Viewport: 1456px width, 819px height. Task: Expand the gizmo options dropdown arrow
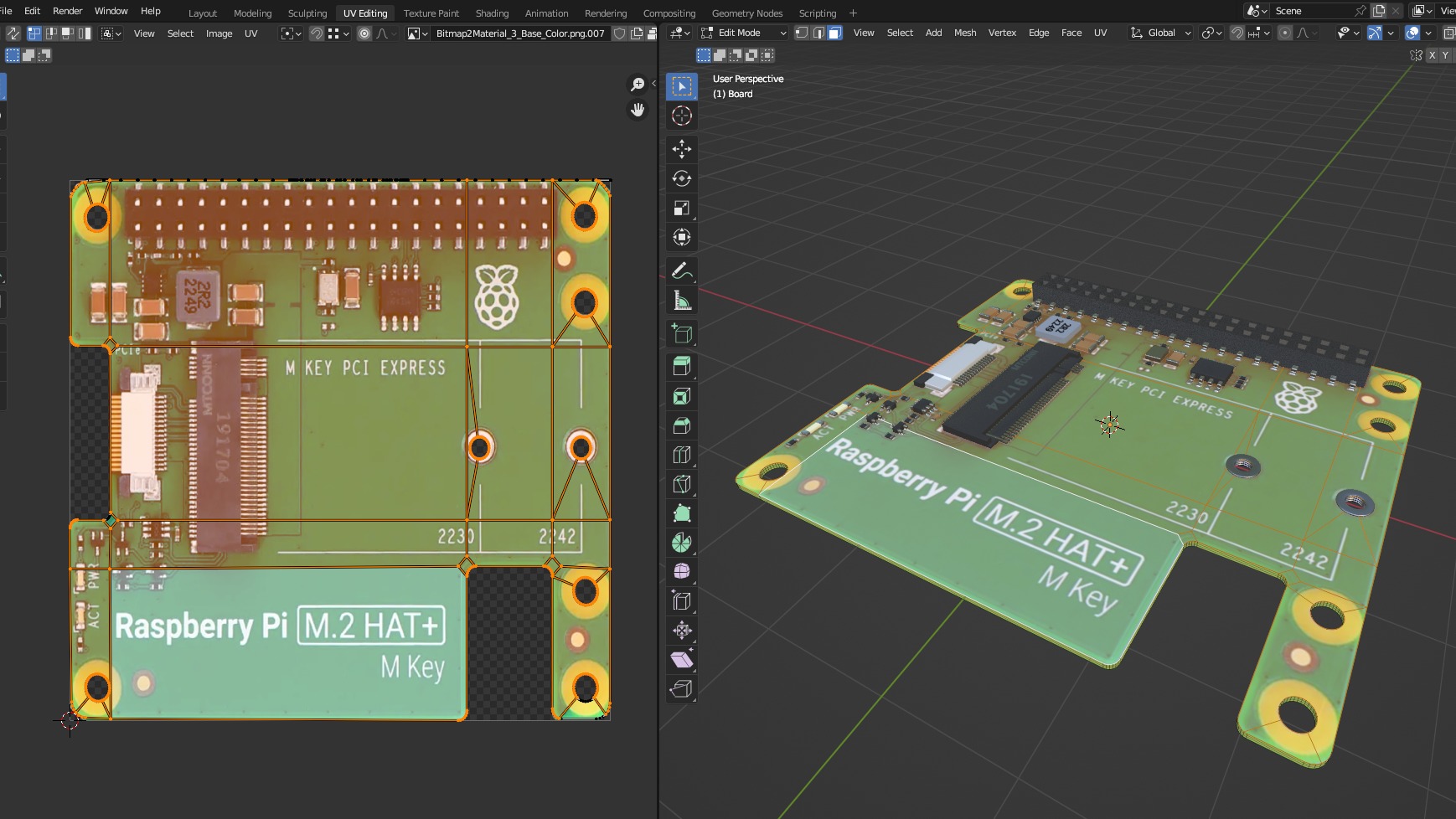(1391, 33)
